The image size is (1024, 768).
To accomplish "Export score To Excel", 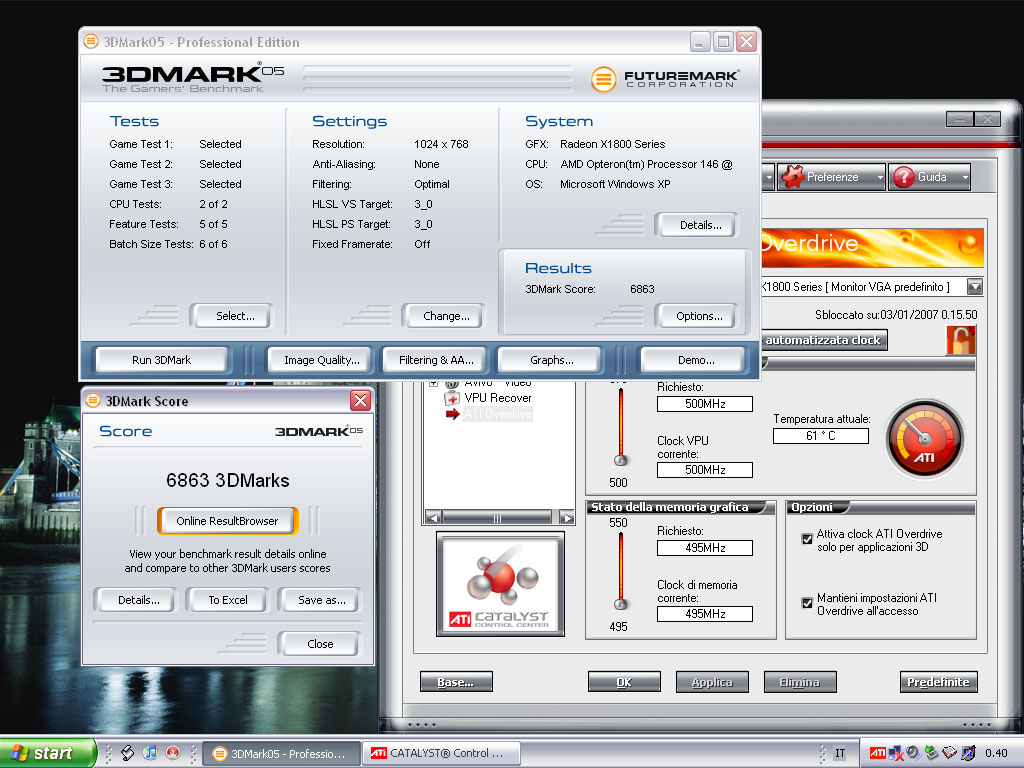I will coord(228,600).
